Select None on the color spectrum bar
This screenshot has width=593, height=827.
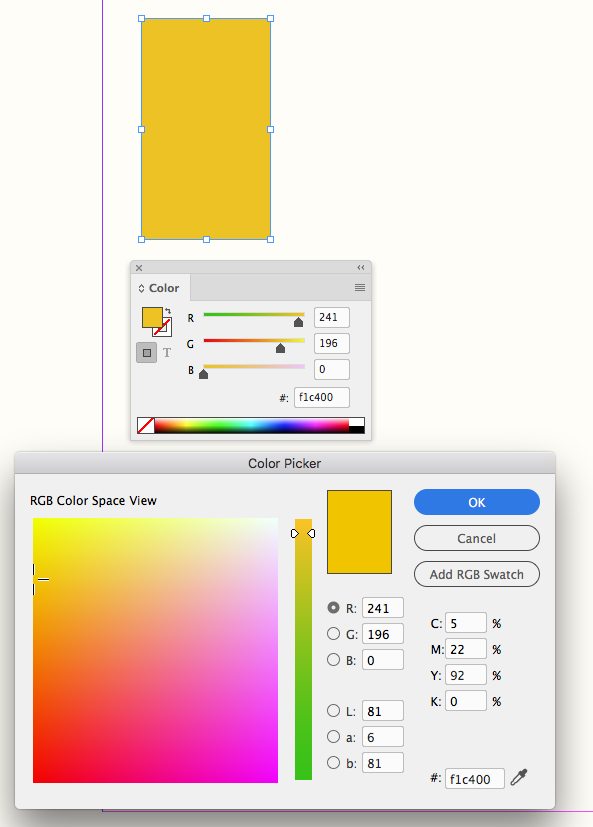pyautogui.click(x=145, y=424)
